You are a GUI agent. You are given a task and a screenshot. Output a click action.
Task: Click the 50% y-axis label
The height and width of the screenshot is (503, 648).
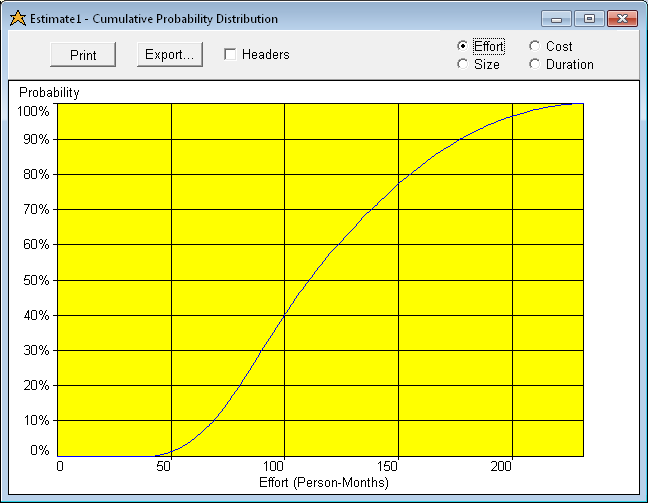pos(36,280)
